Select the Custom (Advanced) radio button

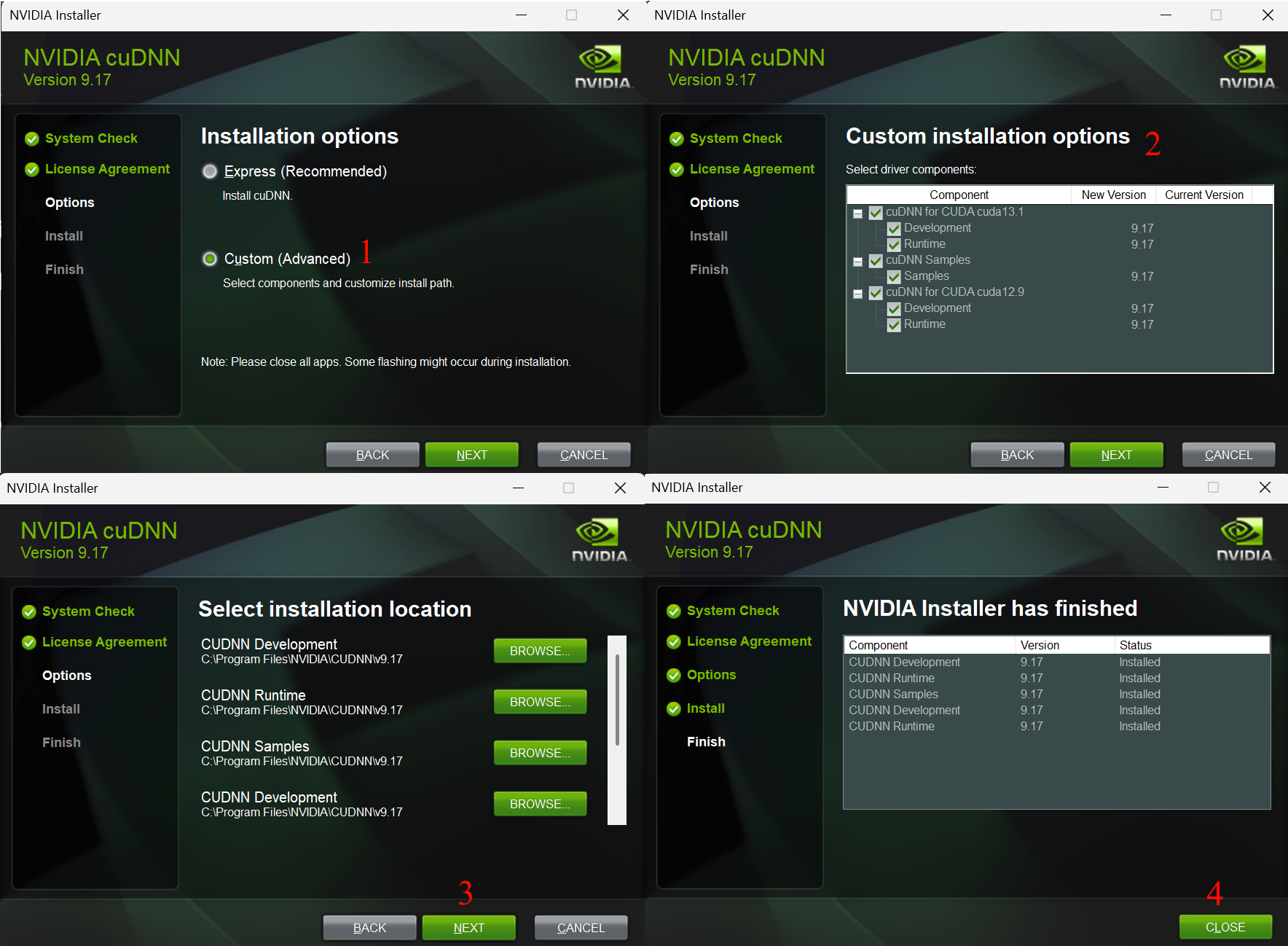[x=210, y=259]
